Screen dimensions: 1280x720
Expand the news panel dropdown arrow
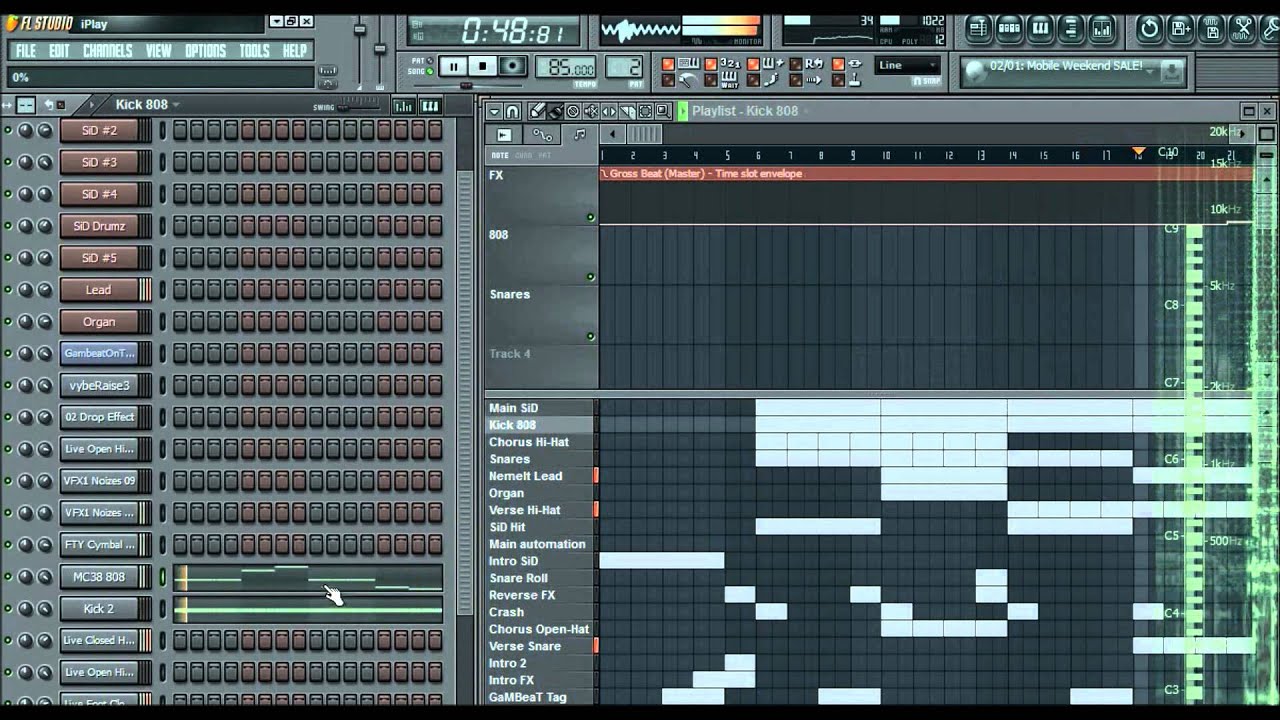(x=1150, y=72)
